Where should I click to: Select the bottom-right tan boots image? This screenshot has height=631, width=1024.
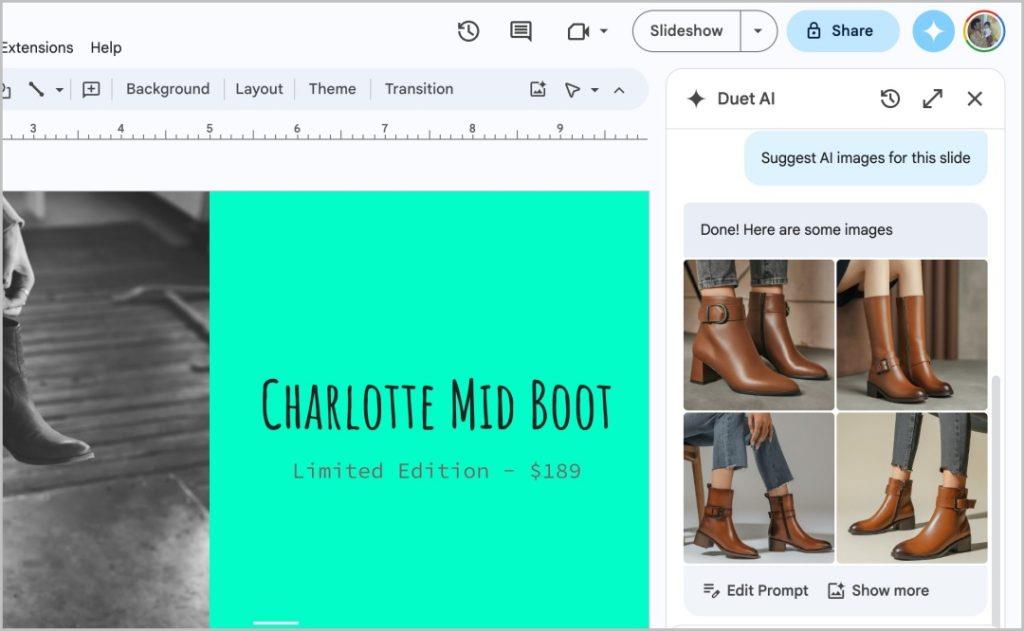[912, 487]
